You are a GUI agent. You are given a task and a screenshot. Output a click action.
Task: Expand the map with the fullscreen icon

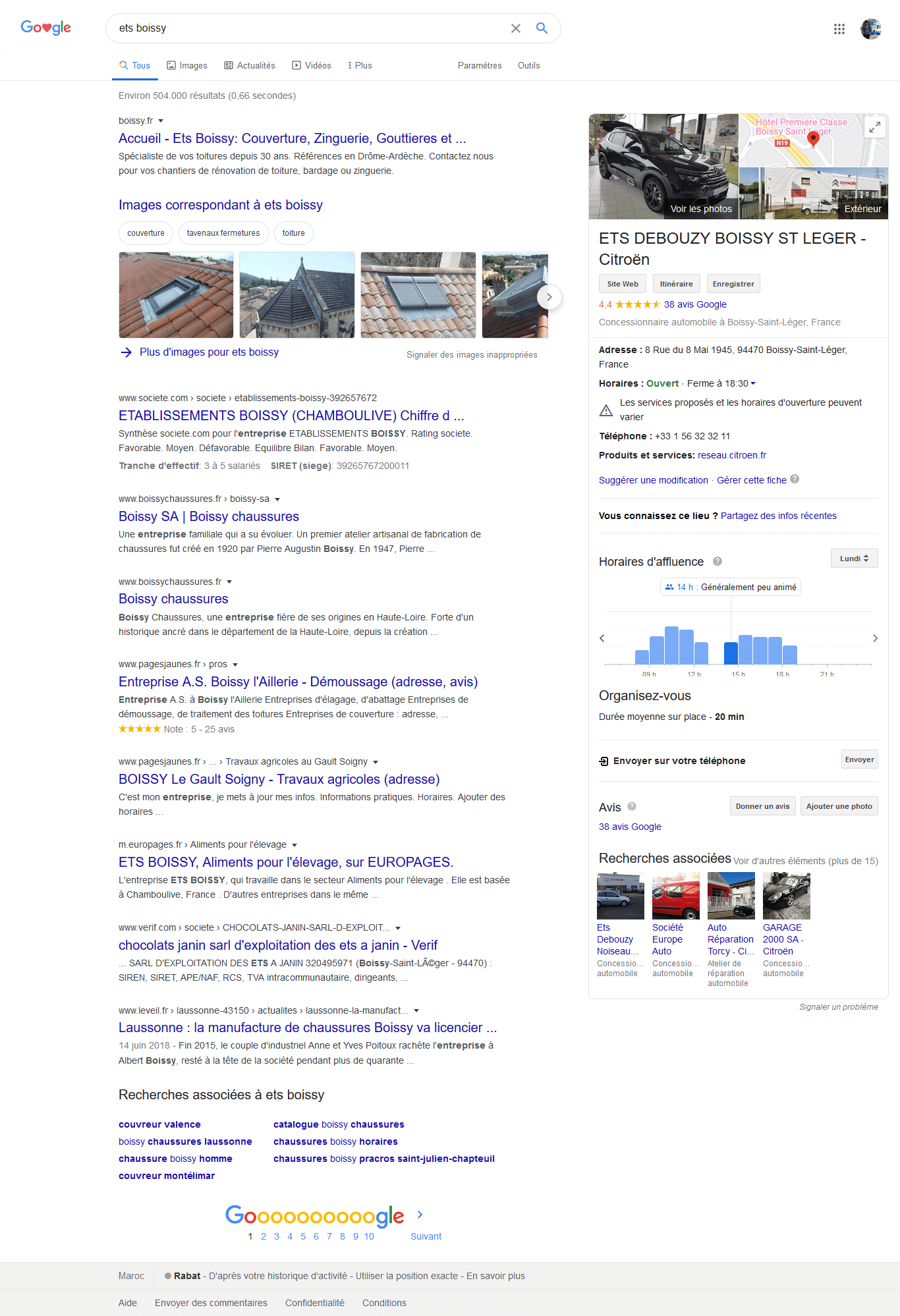click(x=875, y=127)
